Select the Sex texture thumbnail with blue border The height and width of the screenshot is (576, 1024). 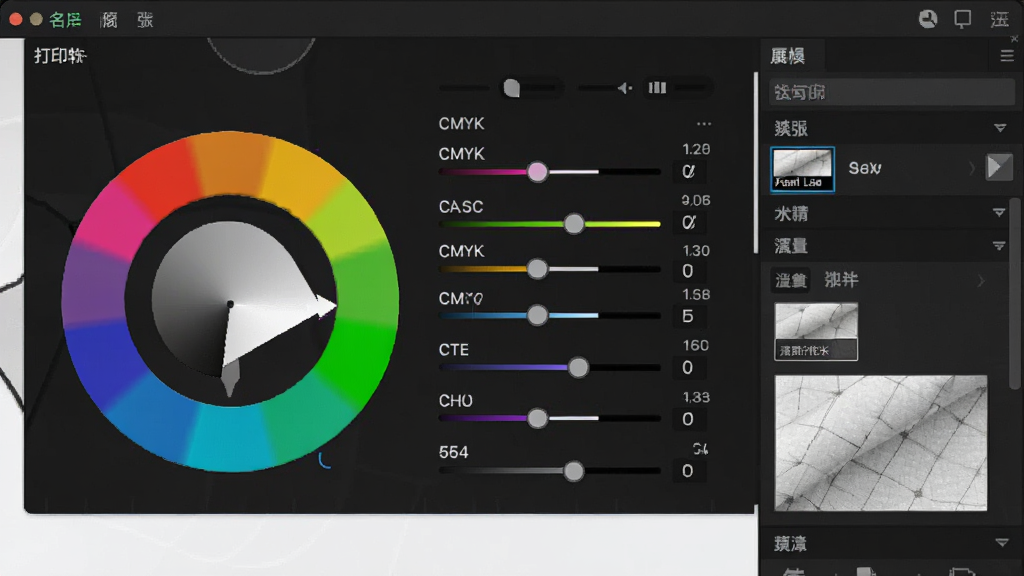pyautogui.click(x=803, y=169)
